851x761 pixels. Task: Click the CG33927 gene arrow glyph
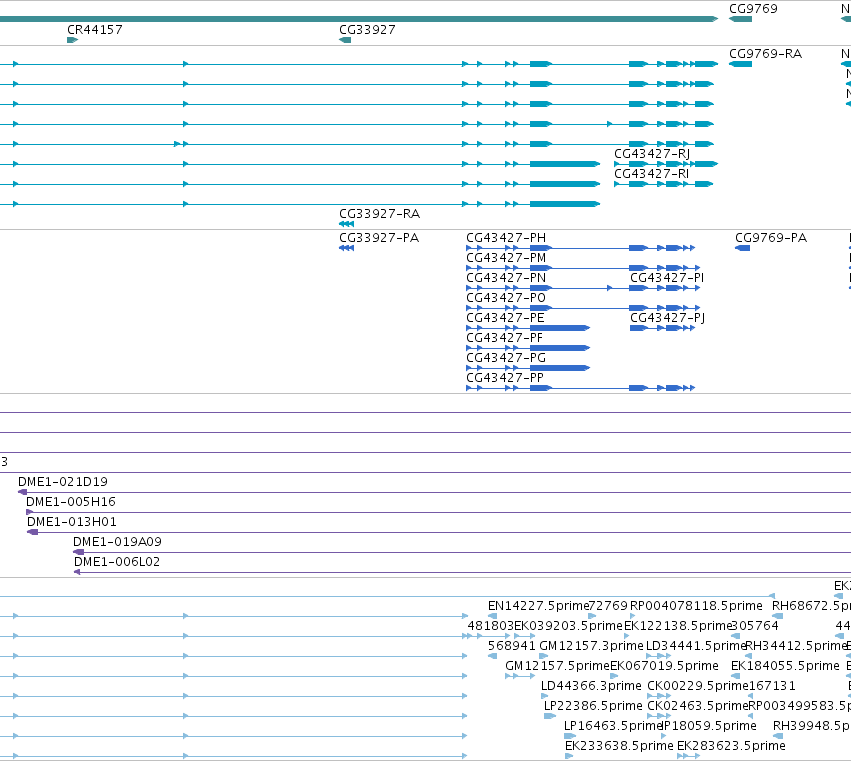point(345,40)
